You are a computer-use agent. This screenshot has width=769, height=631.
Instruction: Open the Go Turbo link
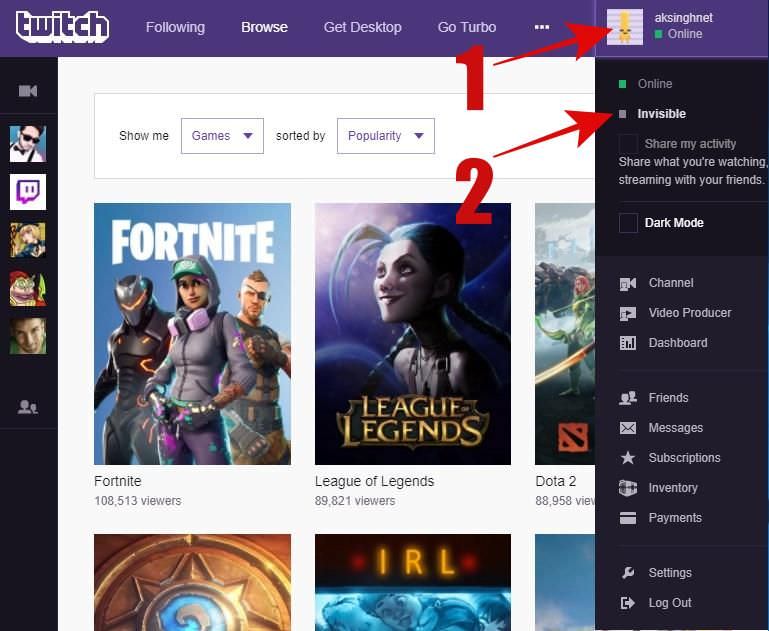click(467, 27)
